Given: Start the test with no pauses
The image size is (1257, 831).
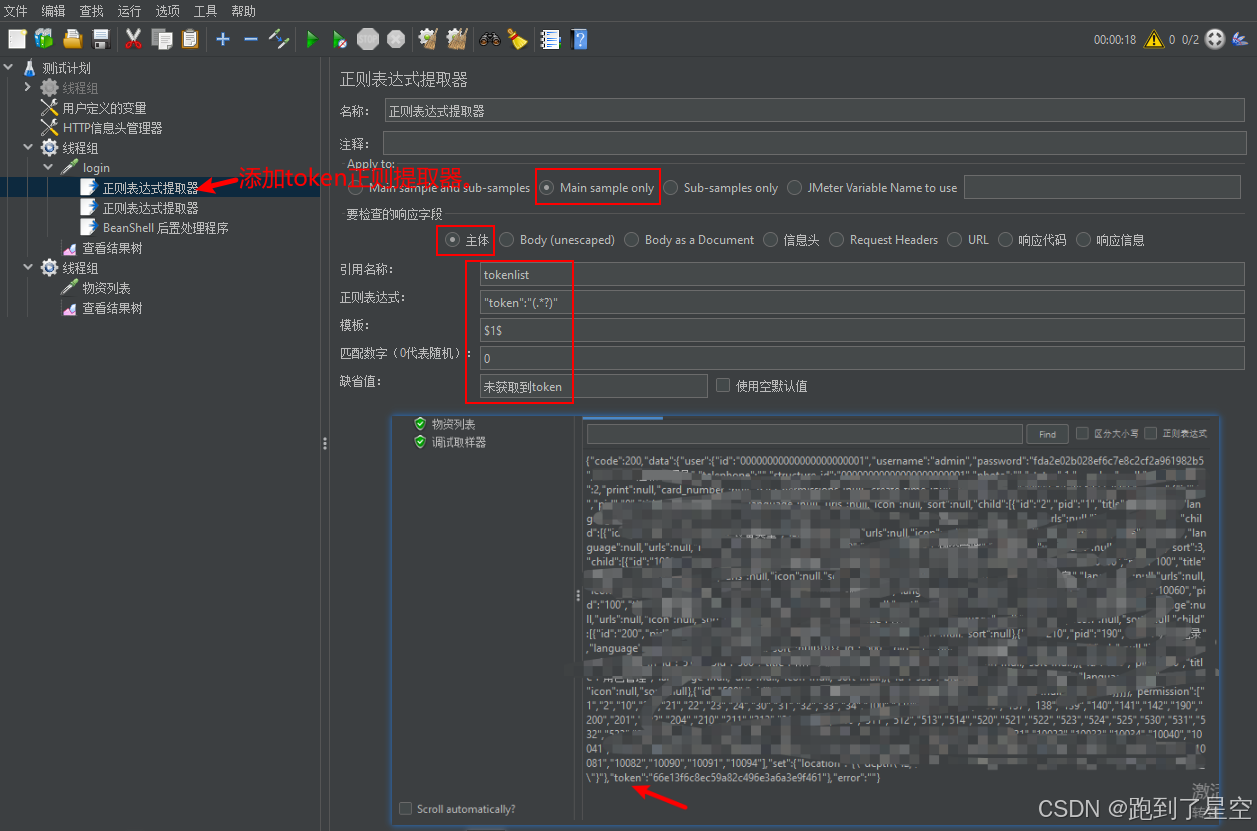Looking at the screenshot, I should tap(340, 39).
